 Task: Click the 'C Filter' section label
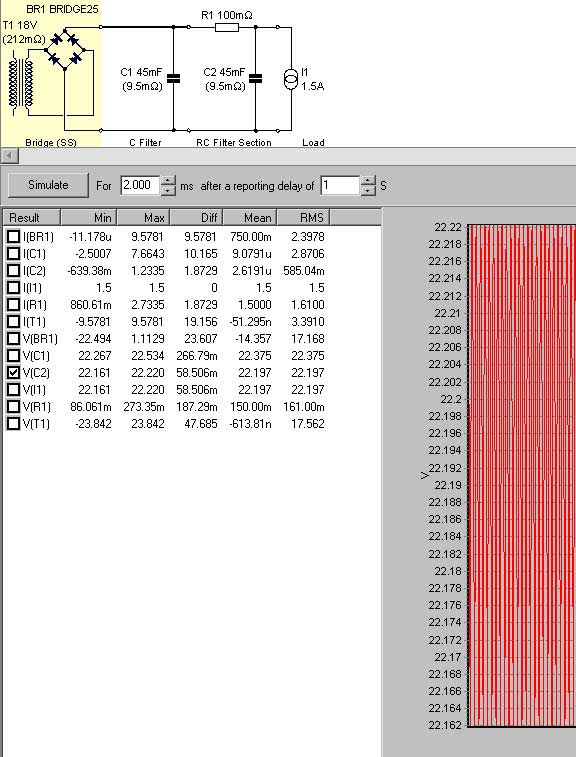[145, 142]
